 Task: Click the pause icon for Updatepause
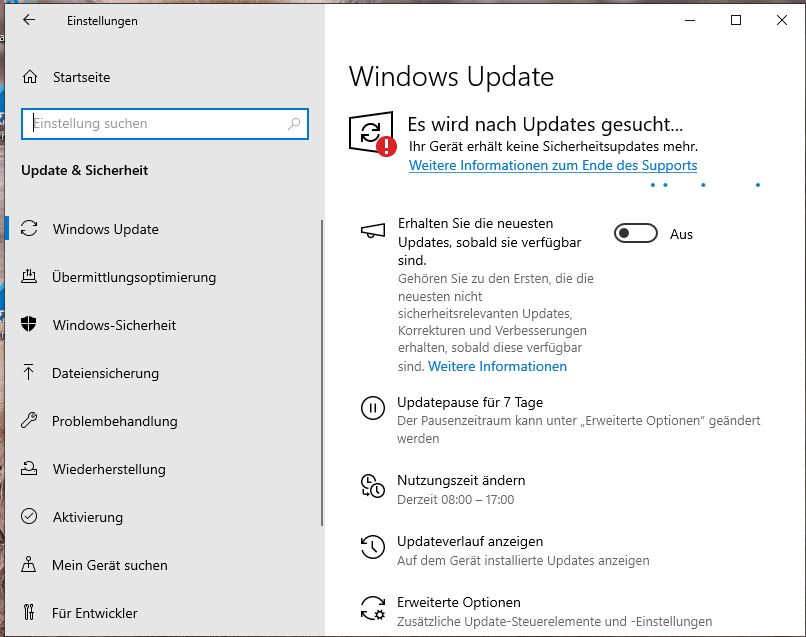pyautogui.click(x=373, y=408)
